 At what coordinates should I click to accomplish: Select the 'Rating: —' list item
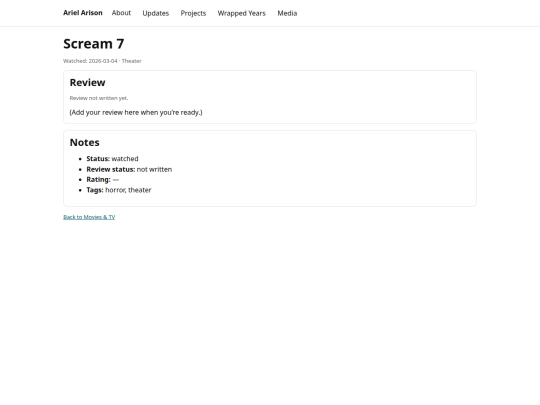(103, 180)
